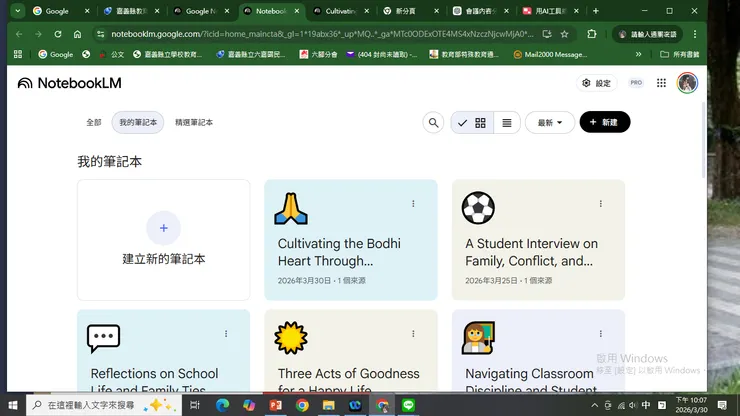Image resolution: width=740 pixels, height=416 pixels.
Task: Open more options on Reflections on School card
Action: 226,334
